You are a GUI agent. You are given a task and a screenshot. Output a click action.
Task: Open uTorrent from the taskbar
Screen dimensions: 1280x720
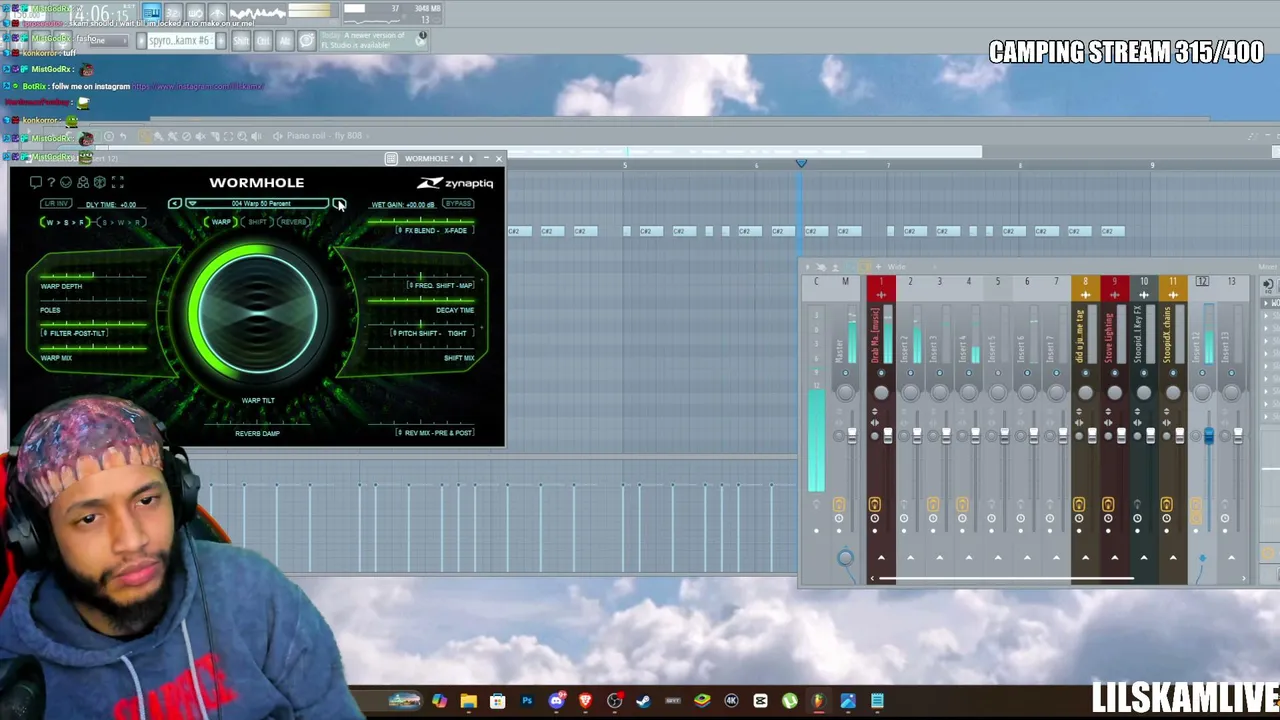789,701
